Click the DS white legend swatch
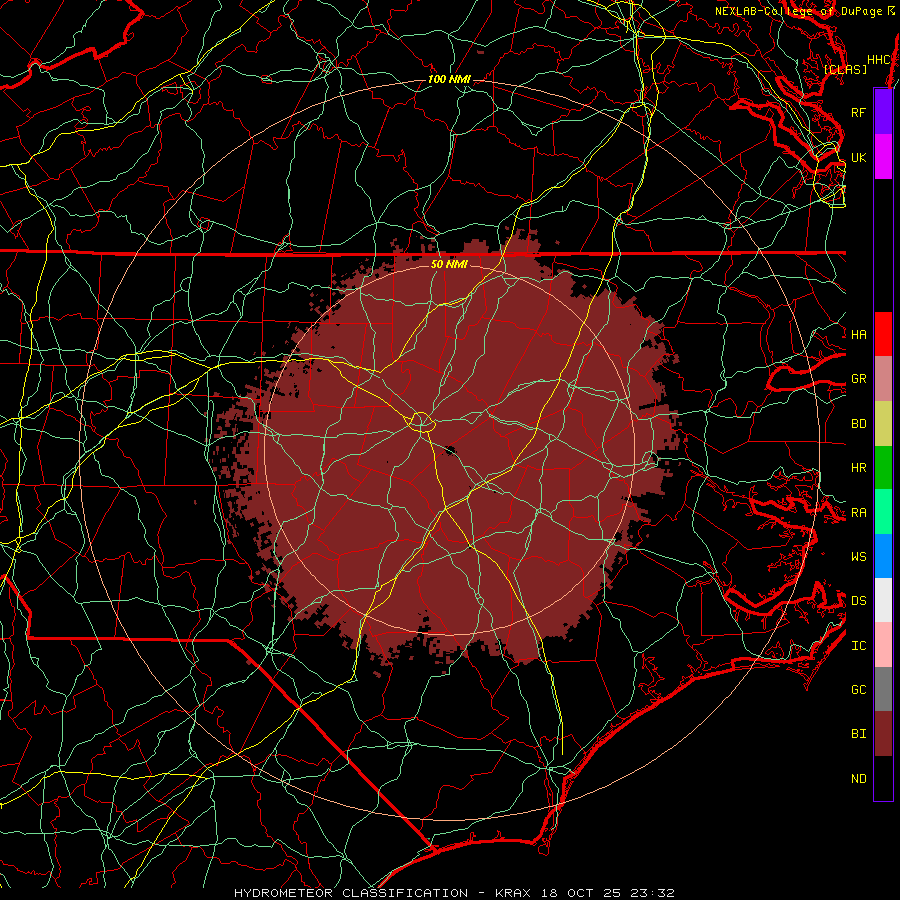Screen dimensions: 900x900 [x=883, y=600]
